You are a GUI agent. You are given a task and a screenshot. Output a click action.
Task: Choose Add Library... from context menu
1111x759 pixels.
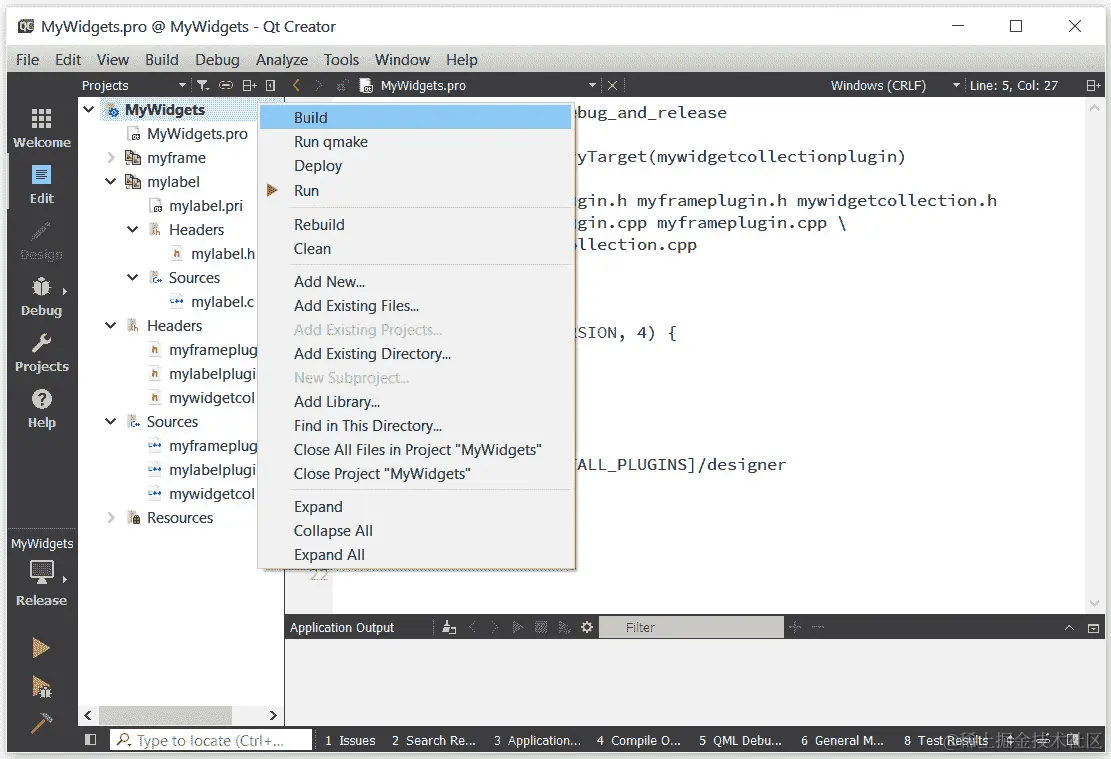coord(415,402)
